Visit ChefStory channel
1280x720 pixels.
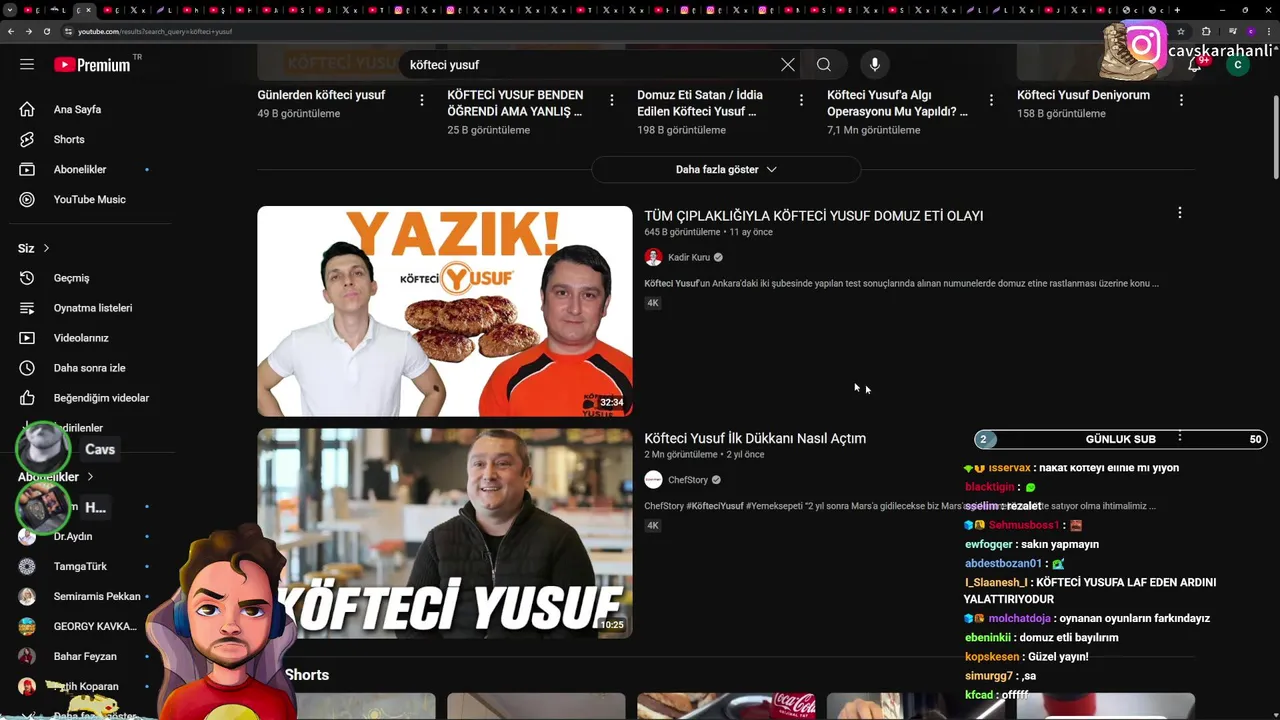click(x=688, y=480)
